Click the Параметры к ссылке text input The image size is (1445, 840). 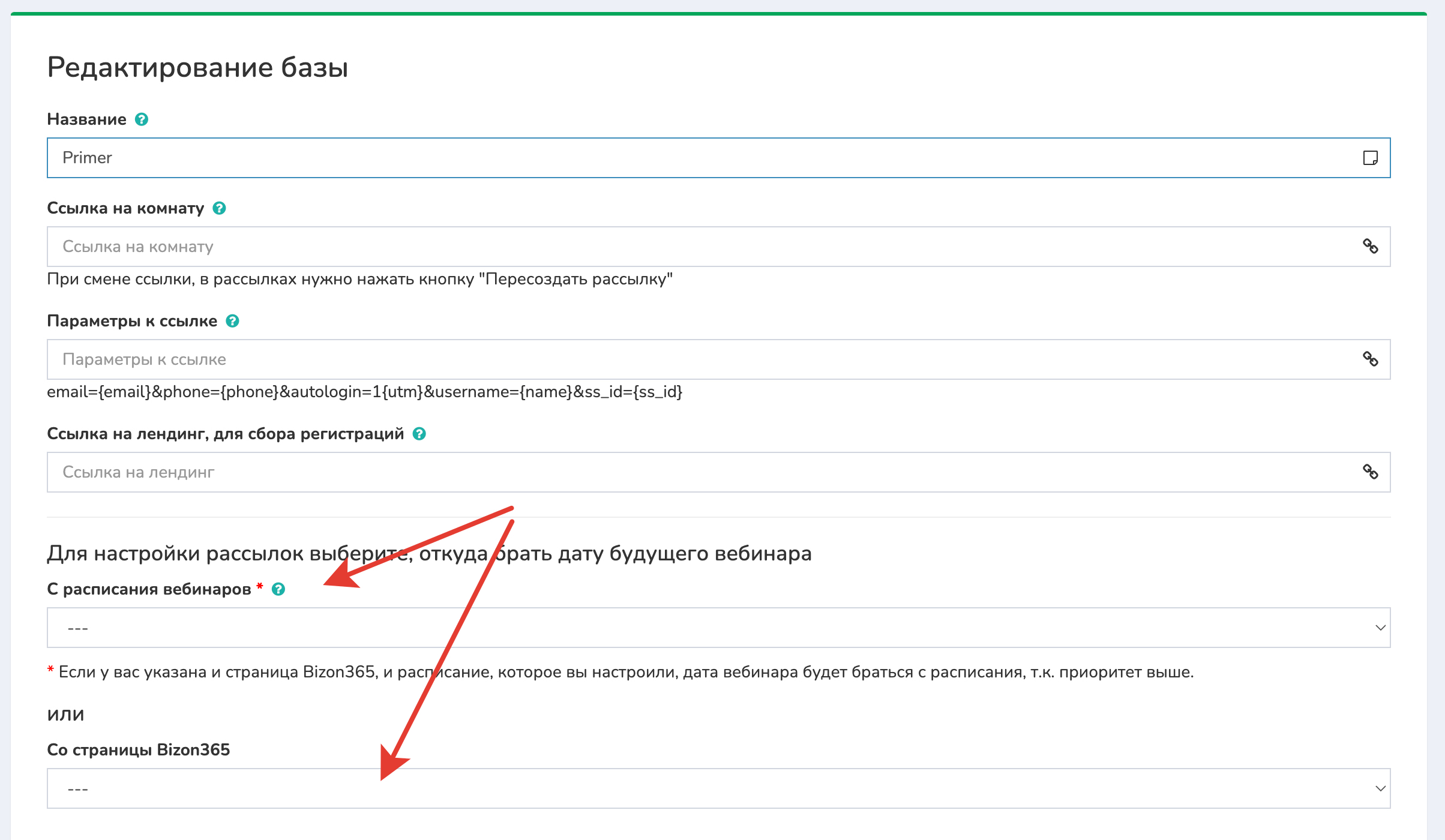click(660, 359)
